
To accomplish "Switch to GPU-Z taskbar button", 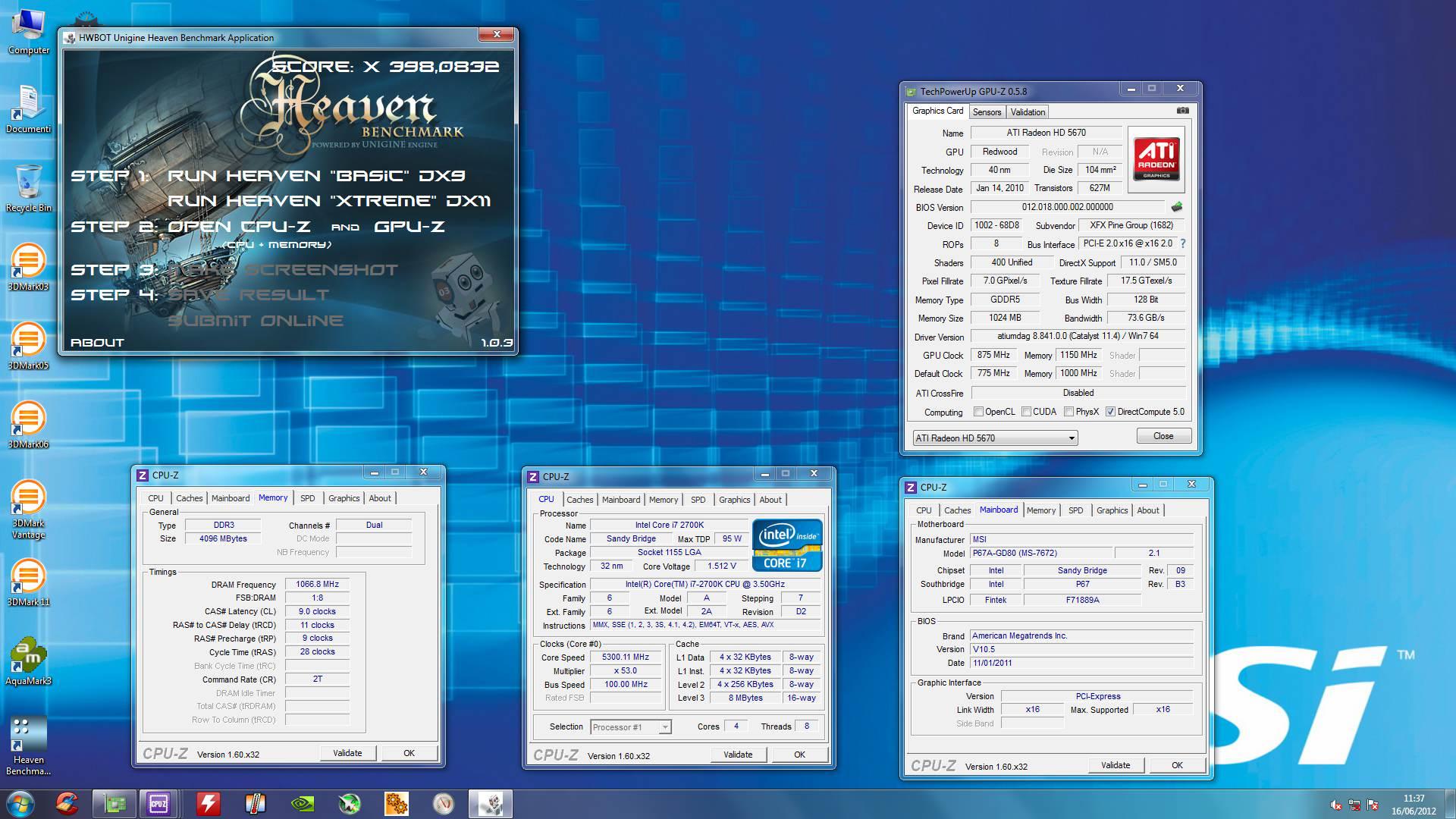I will pos(114,803).
